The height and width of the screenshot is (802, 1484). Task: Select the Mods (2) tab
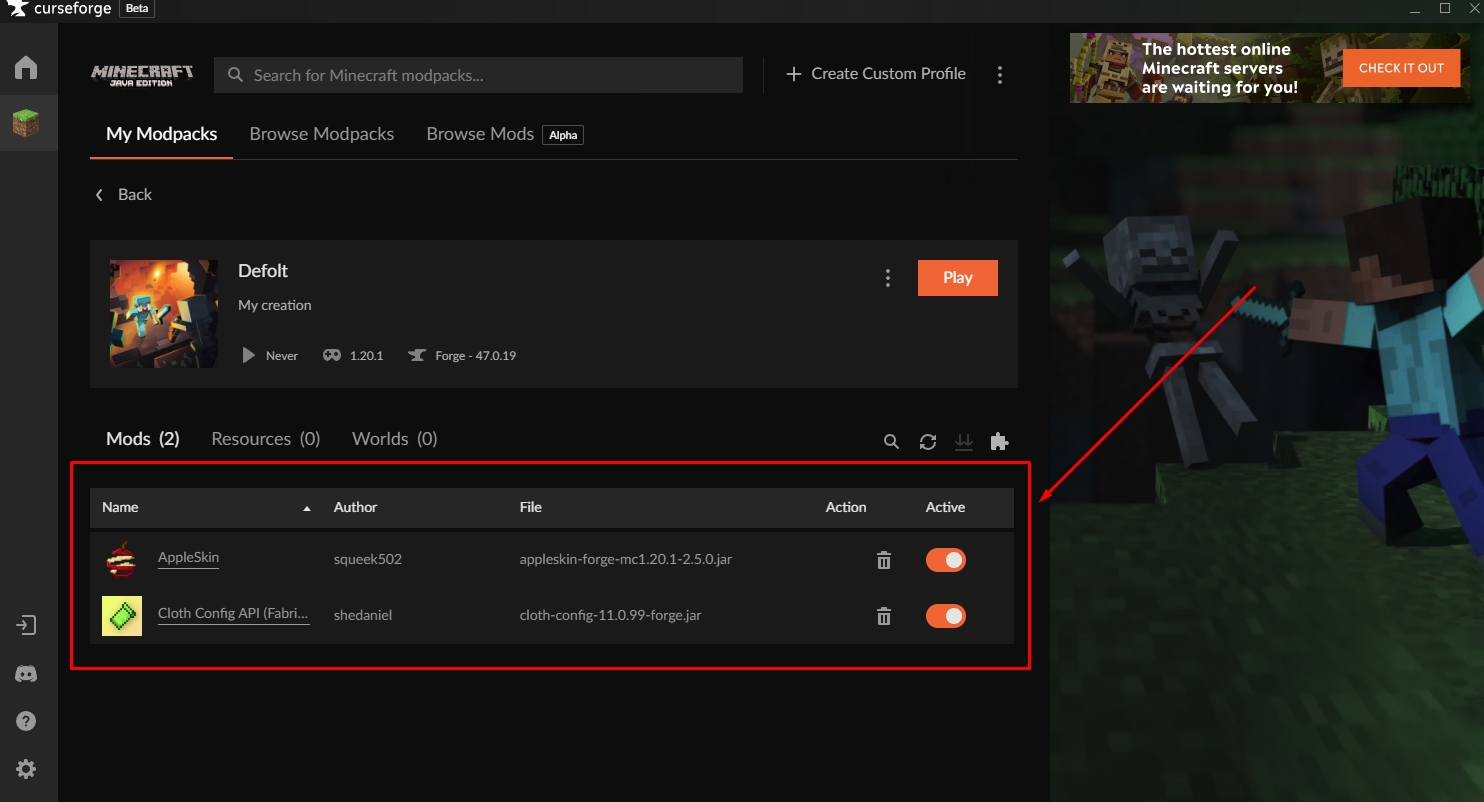coord(143,439)
